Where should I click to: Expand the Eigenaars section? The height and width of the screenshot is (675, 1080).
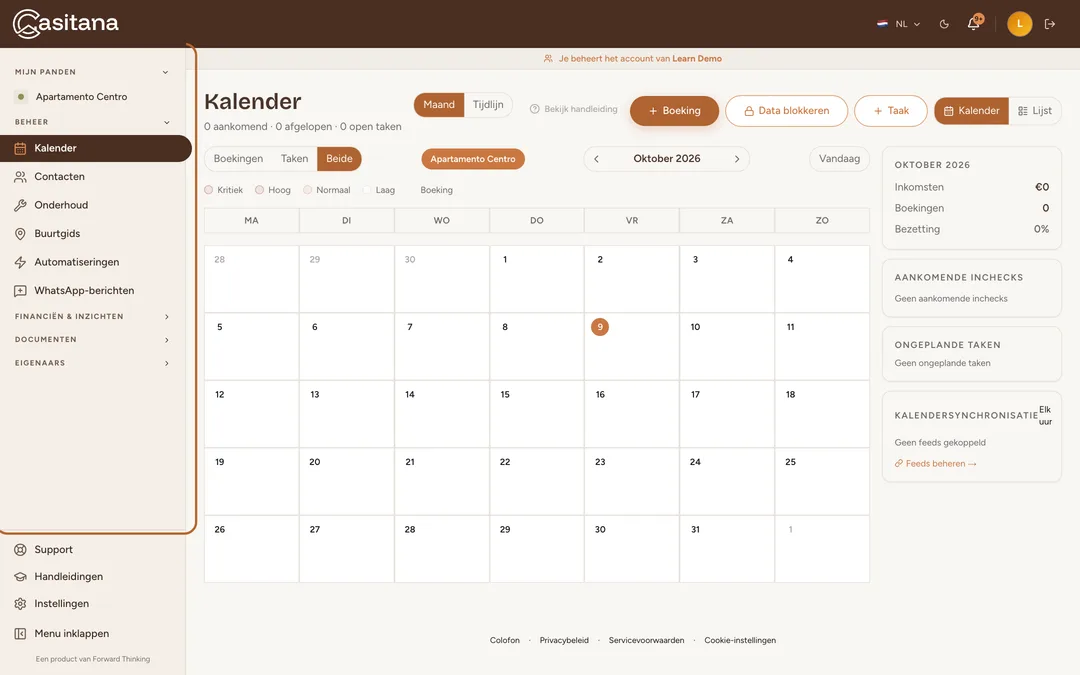click(92, 363)
